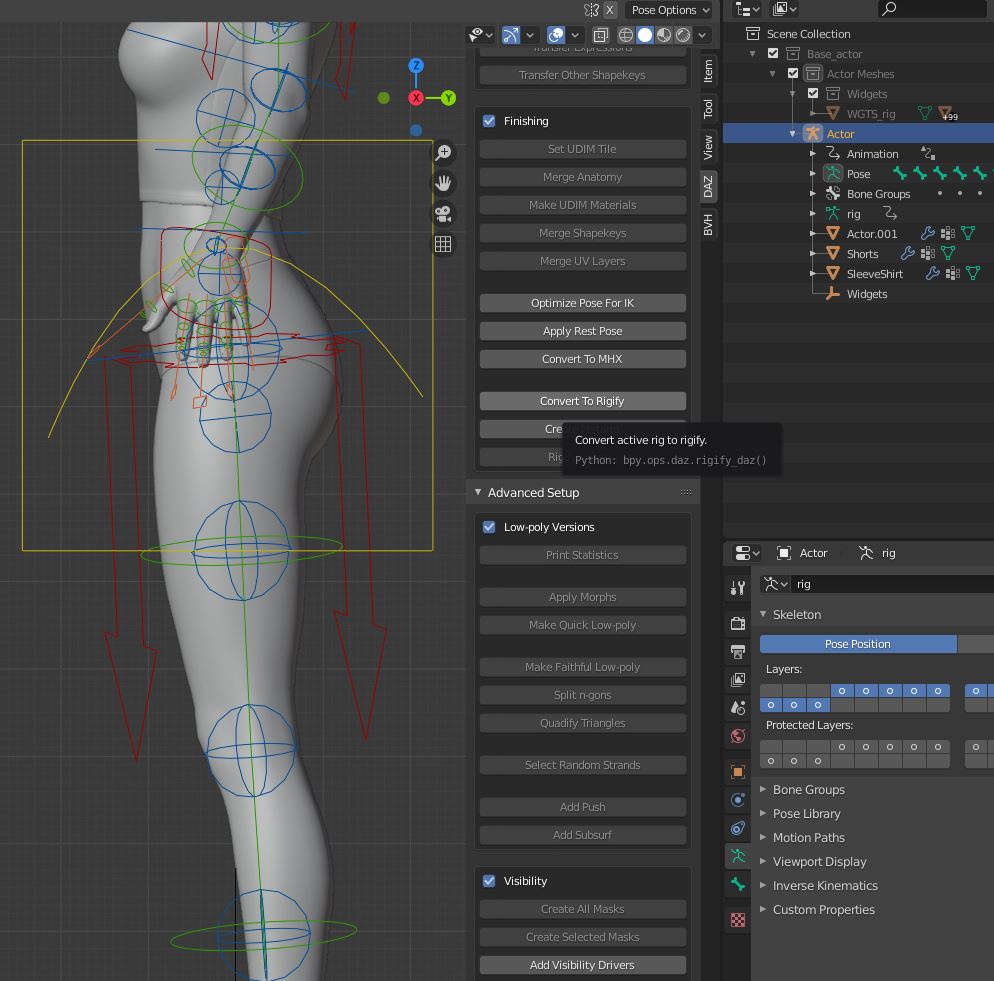Open the Item sidebar tab
The height and width of the screenshot is (981, 994).
click(708, 70)
